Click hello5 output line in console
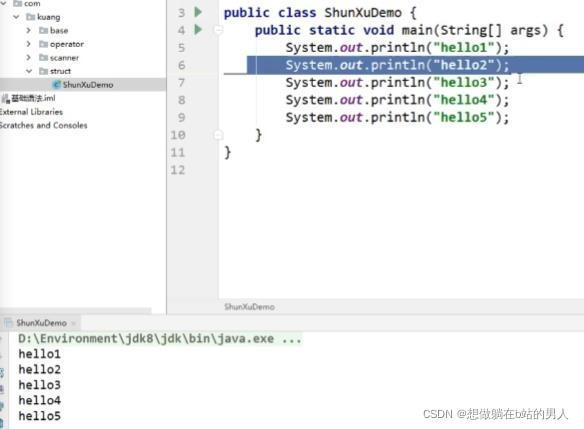Screen dimensions: 584x429 (x=39, y=416)
